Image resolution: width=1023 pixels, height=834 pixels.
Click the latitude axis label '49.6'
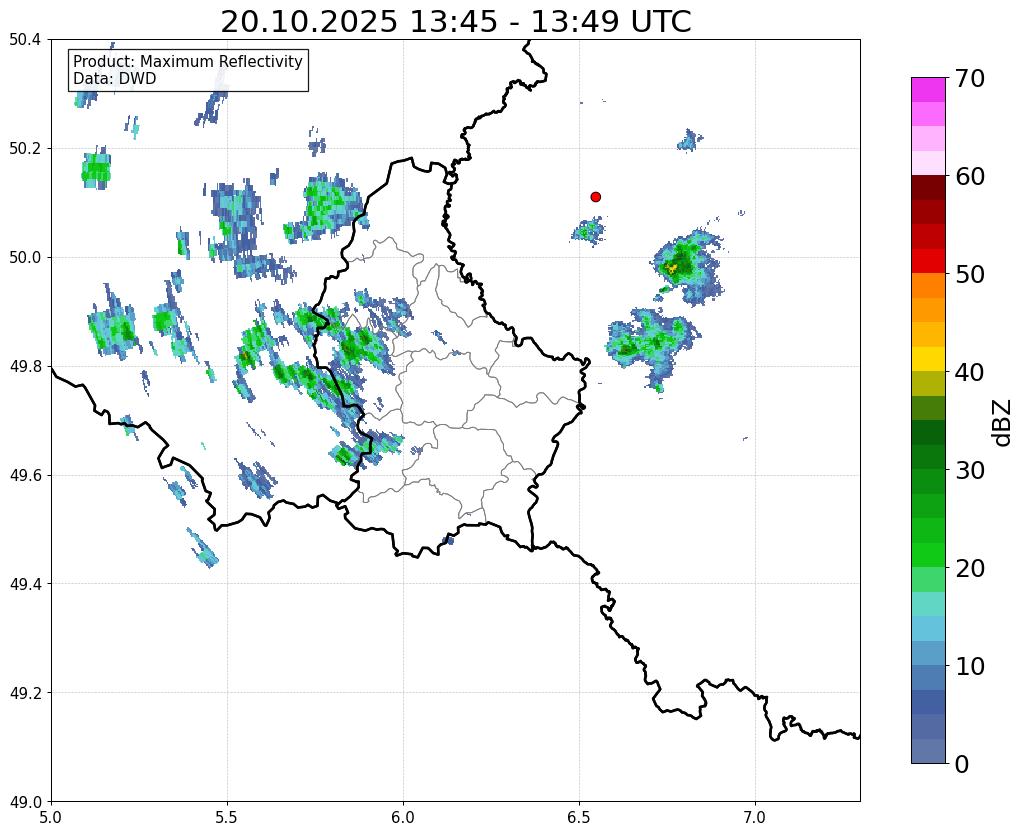(x=25, y=476)
